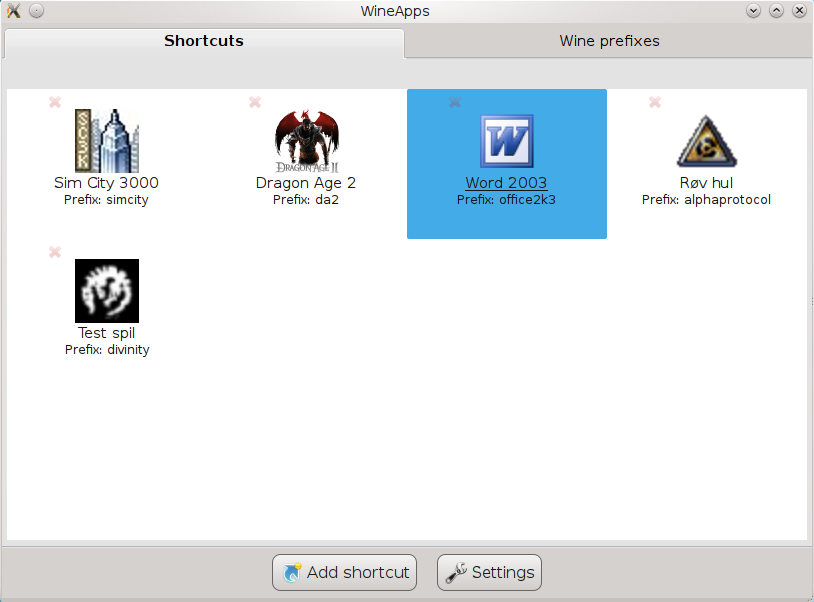Viewport: 814px width, 602px height.
Task: Open the Sim City 3000 shortcut icon
Action: coord(106,141)
